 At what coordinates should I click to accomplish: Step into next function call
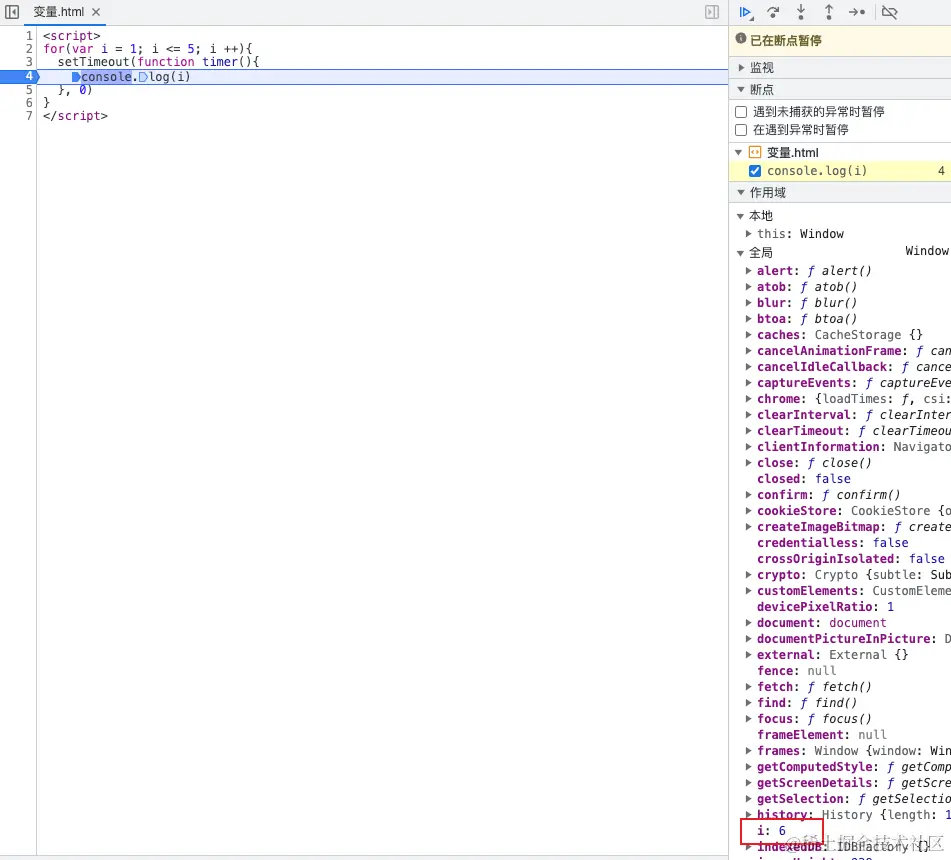tap(801, 12)
